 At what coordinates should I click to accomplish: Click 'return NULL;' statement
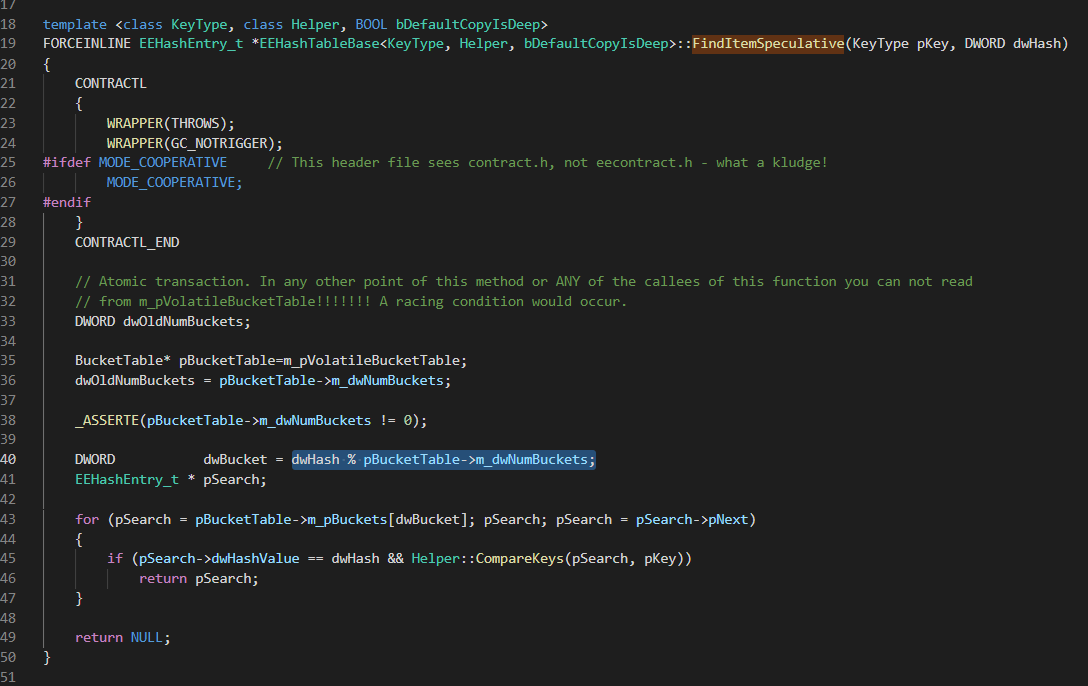123,637
